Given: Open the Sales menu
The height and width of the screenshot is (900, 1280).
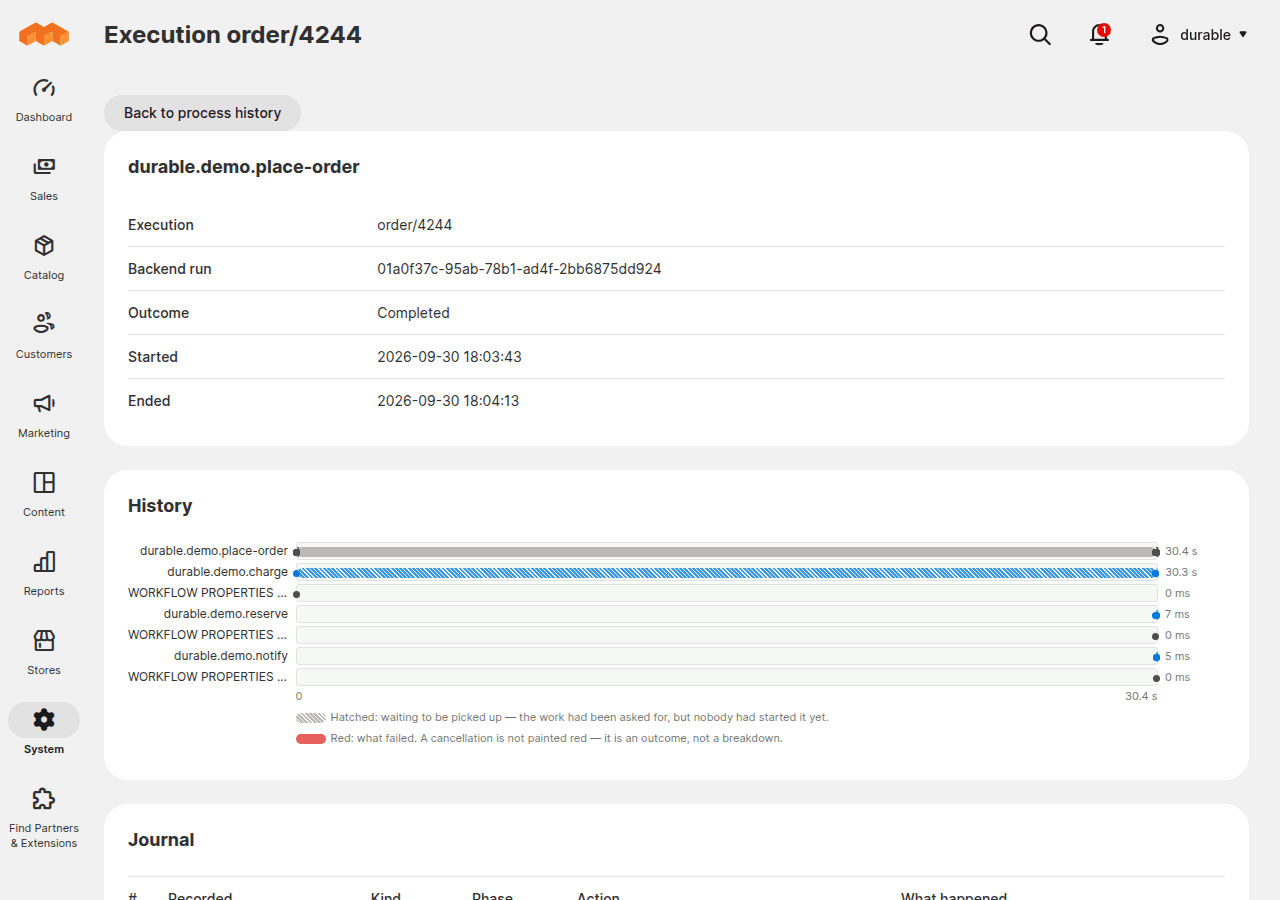Looking at the screenshot, I should 44,179.
